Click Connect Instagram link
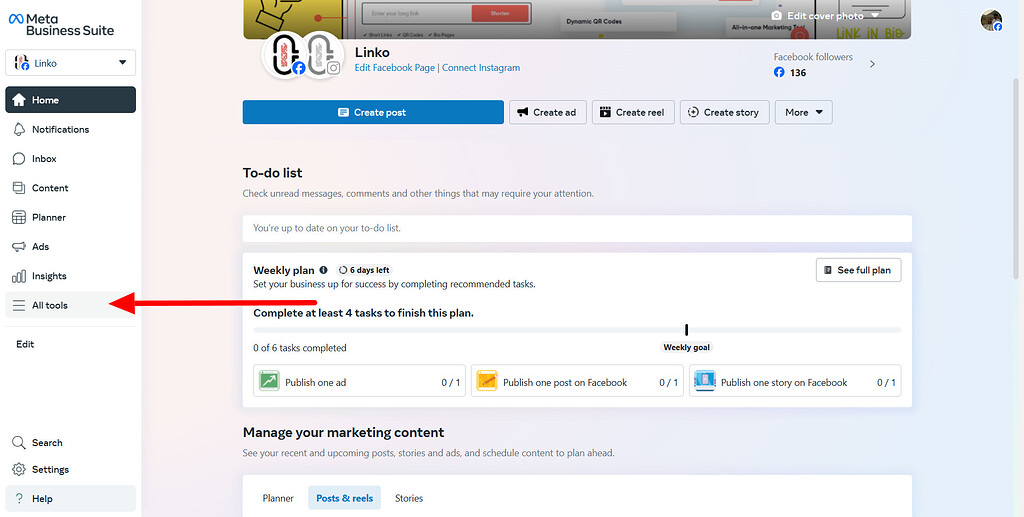The image size is (1024, 517). click(x=481, y=67)
